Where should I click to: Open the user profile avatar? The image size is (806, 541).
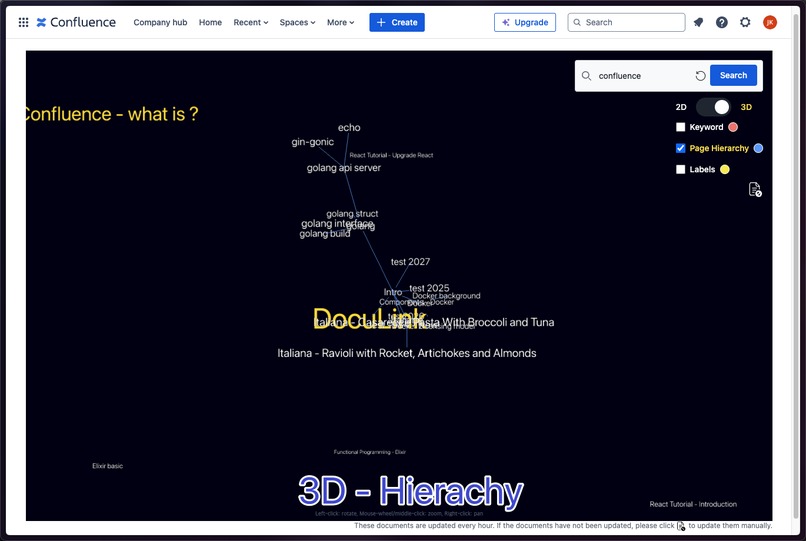click(x=770, y=22)
